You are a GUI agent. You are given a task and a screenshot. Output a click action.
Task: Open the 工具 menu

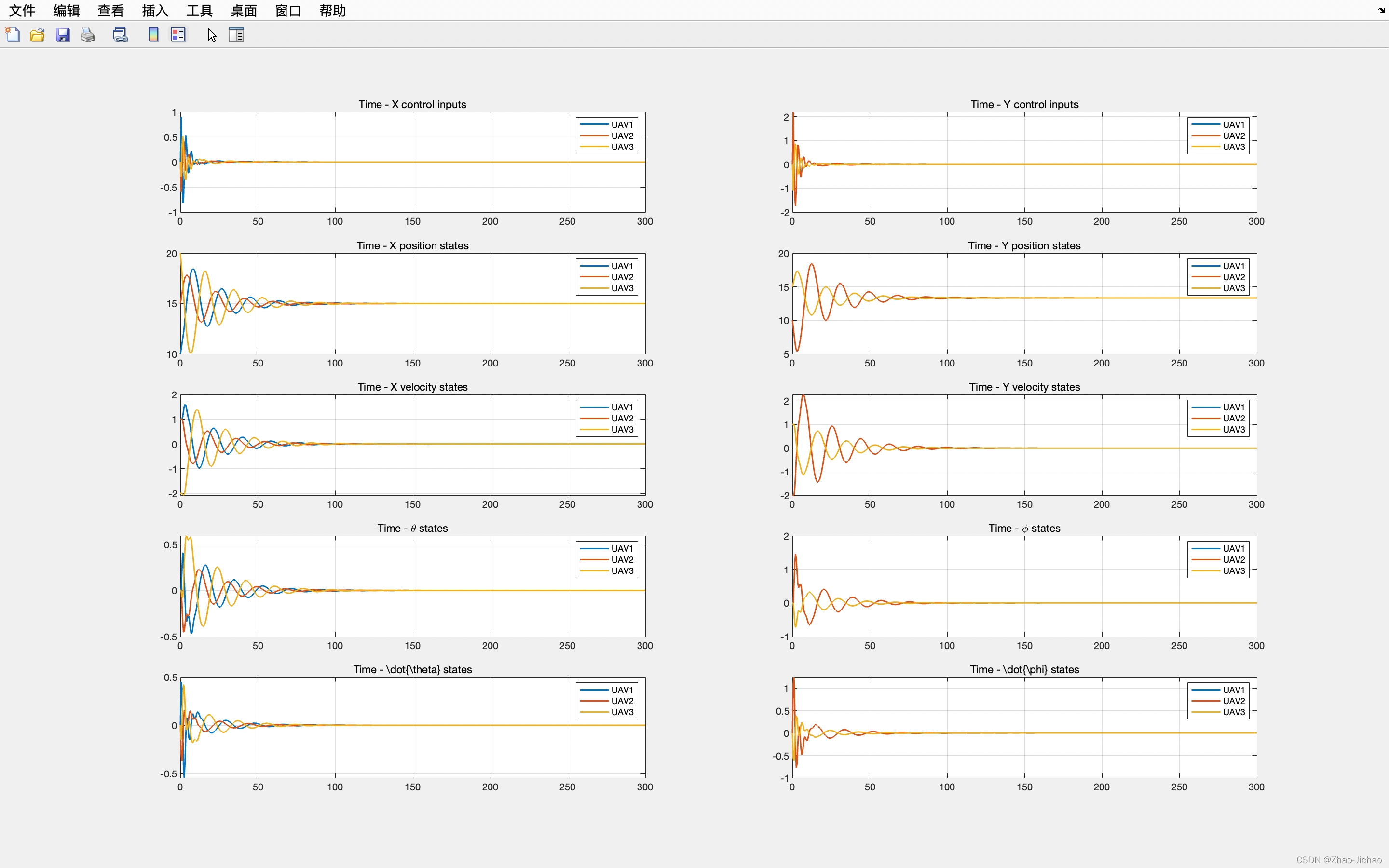coord(199,10)
